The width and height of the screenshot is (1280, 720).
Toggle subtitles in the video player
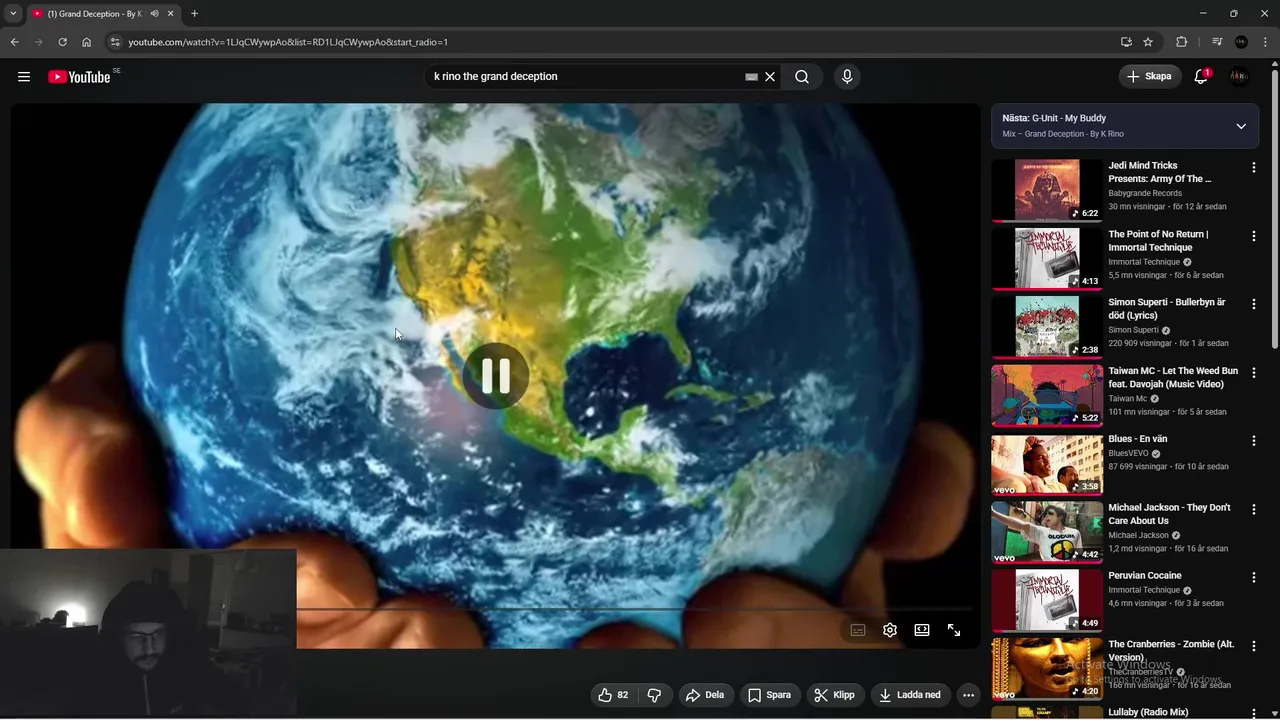pos(858,630)
